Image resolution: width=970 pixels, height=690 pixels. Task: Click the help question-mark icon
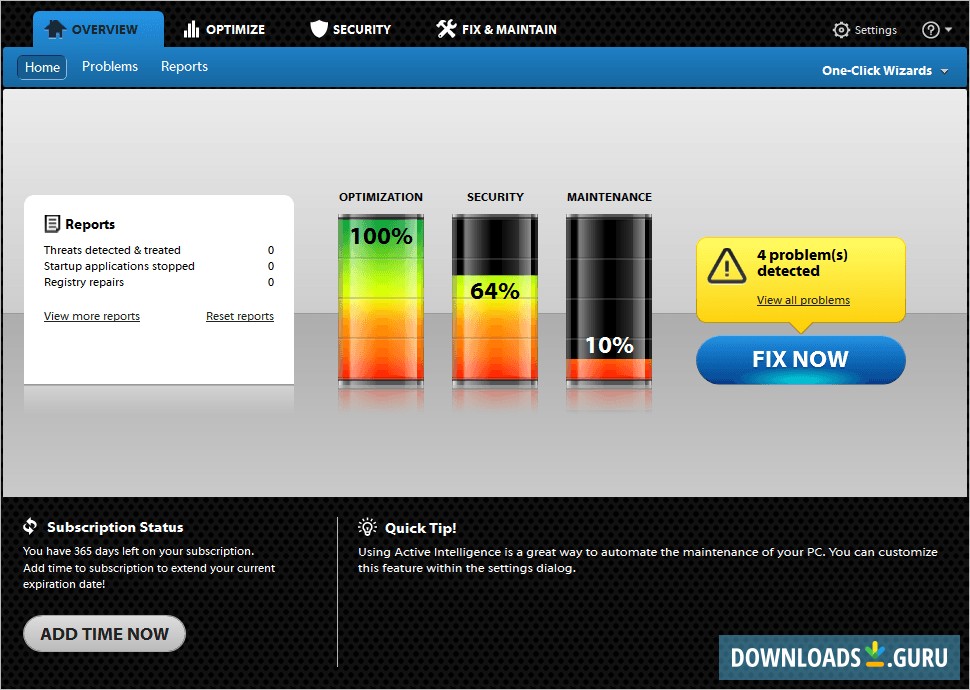click(930, 30)
